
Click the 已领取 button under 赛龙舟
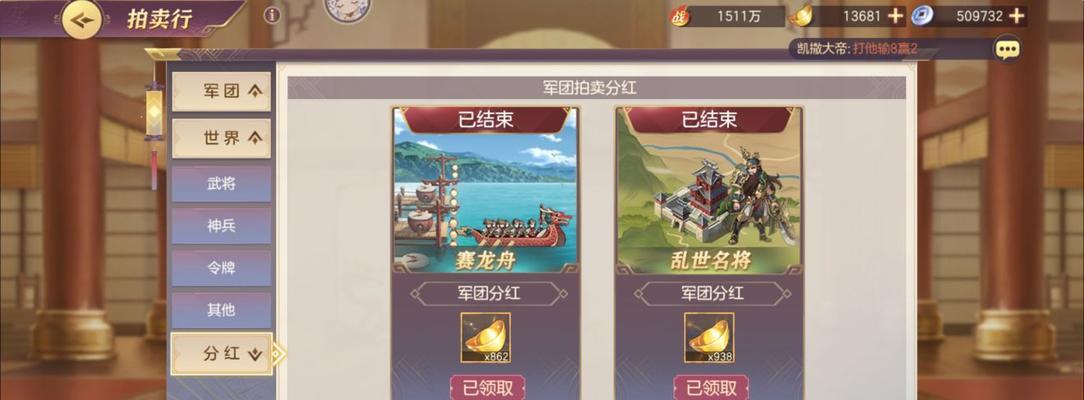coord(487,388)
